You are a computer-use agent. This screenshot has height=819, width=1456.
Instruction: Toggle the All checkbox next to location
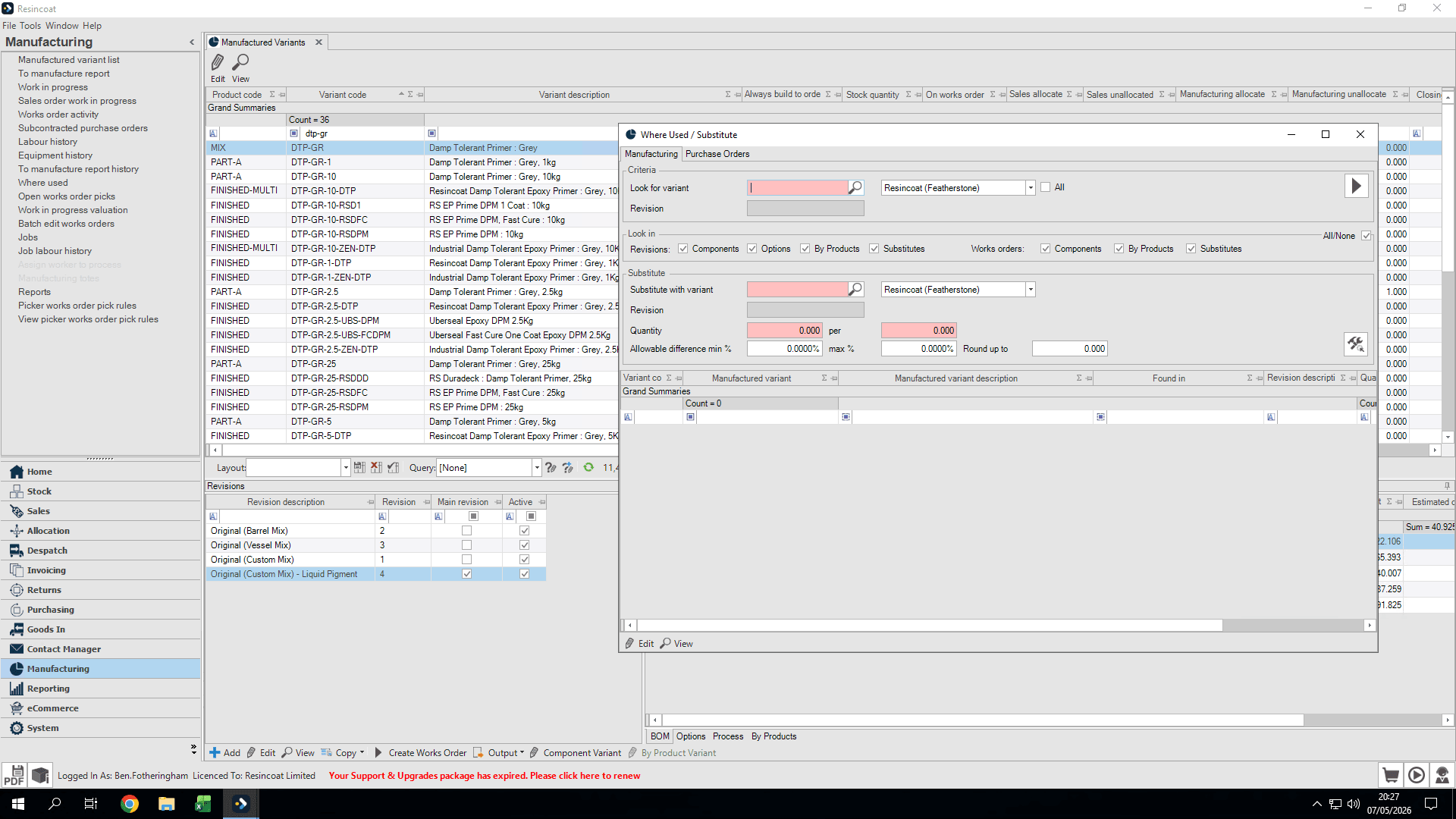[x=1046, y=187]
